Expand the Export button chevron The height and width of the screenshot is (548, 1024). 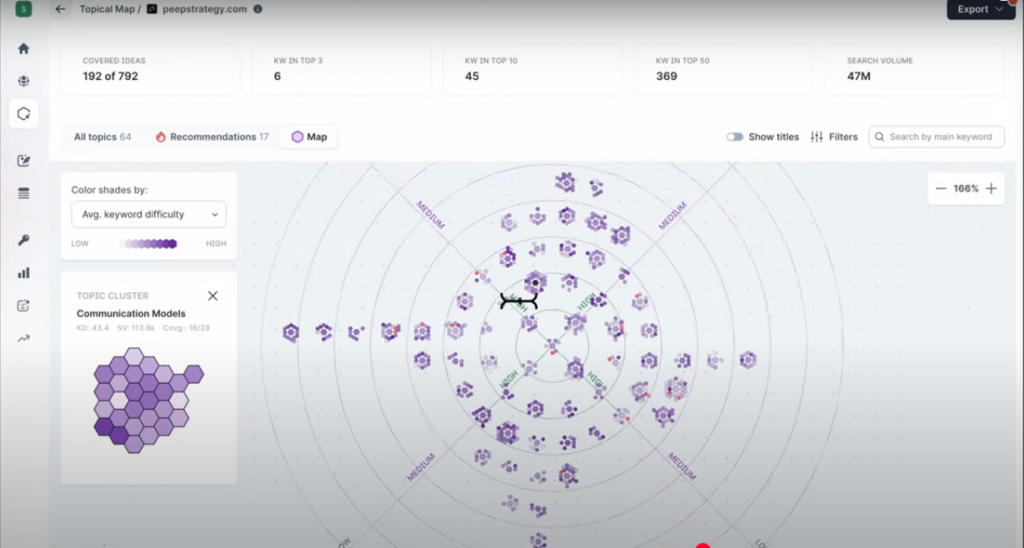(1000, 9)
